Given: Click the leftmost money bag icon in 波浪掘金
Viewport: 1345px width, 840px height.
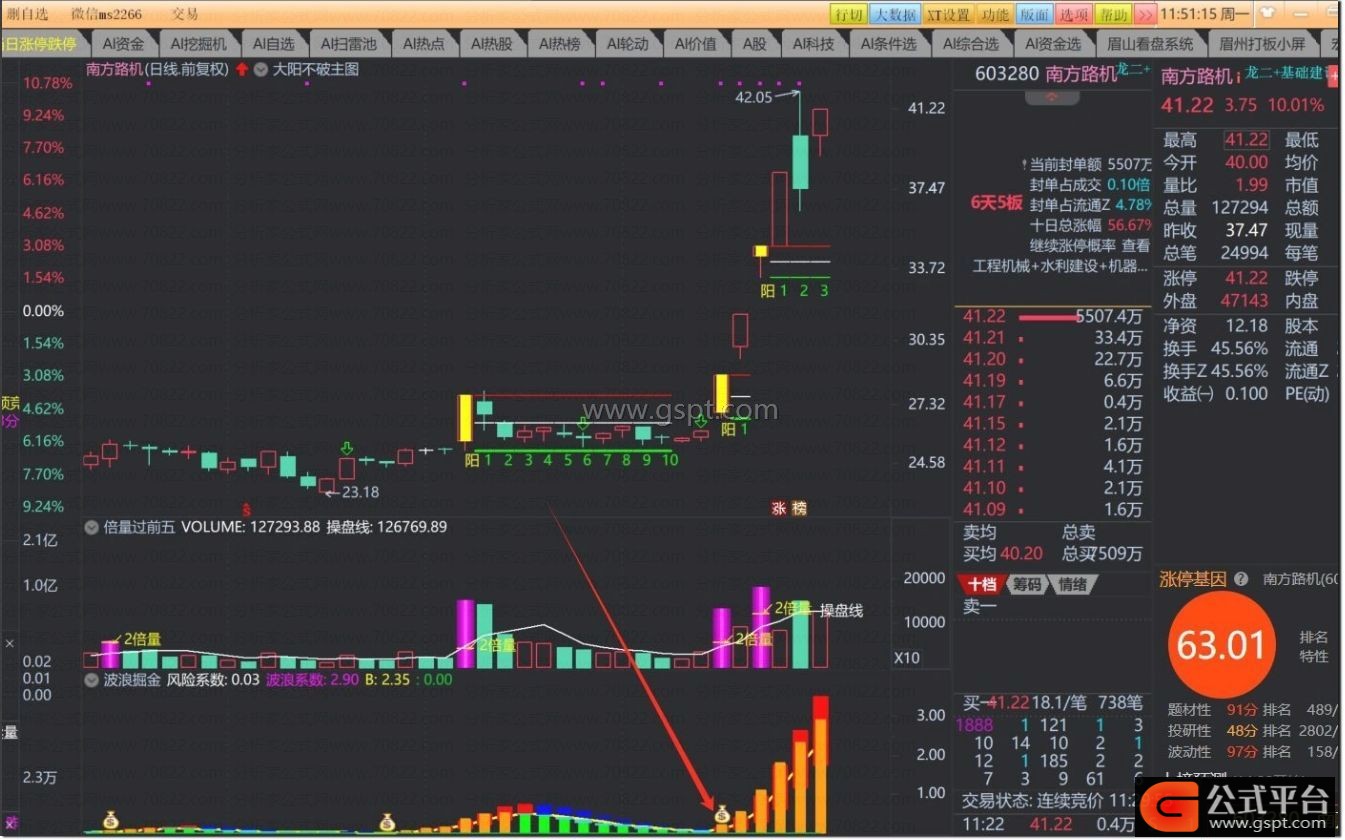Looking at the screenshot, I should pos(110,822).
